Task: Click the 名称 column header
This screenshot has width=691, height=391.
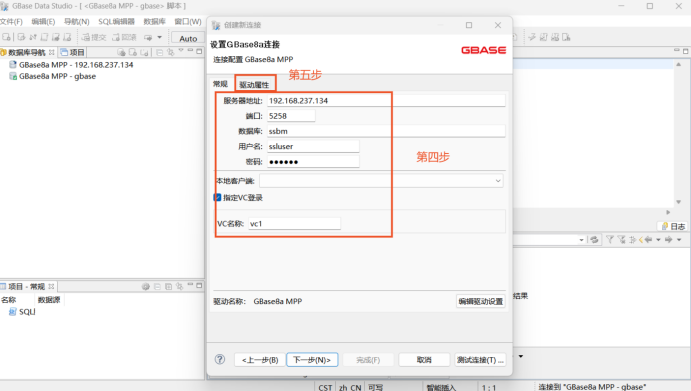Action: click(x=9, y=300)
